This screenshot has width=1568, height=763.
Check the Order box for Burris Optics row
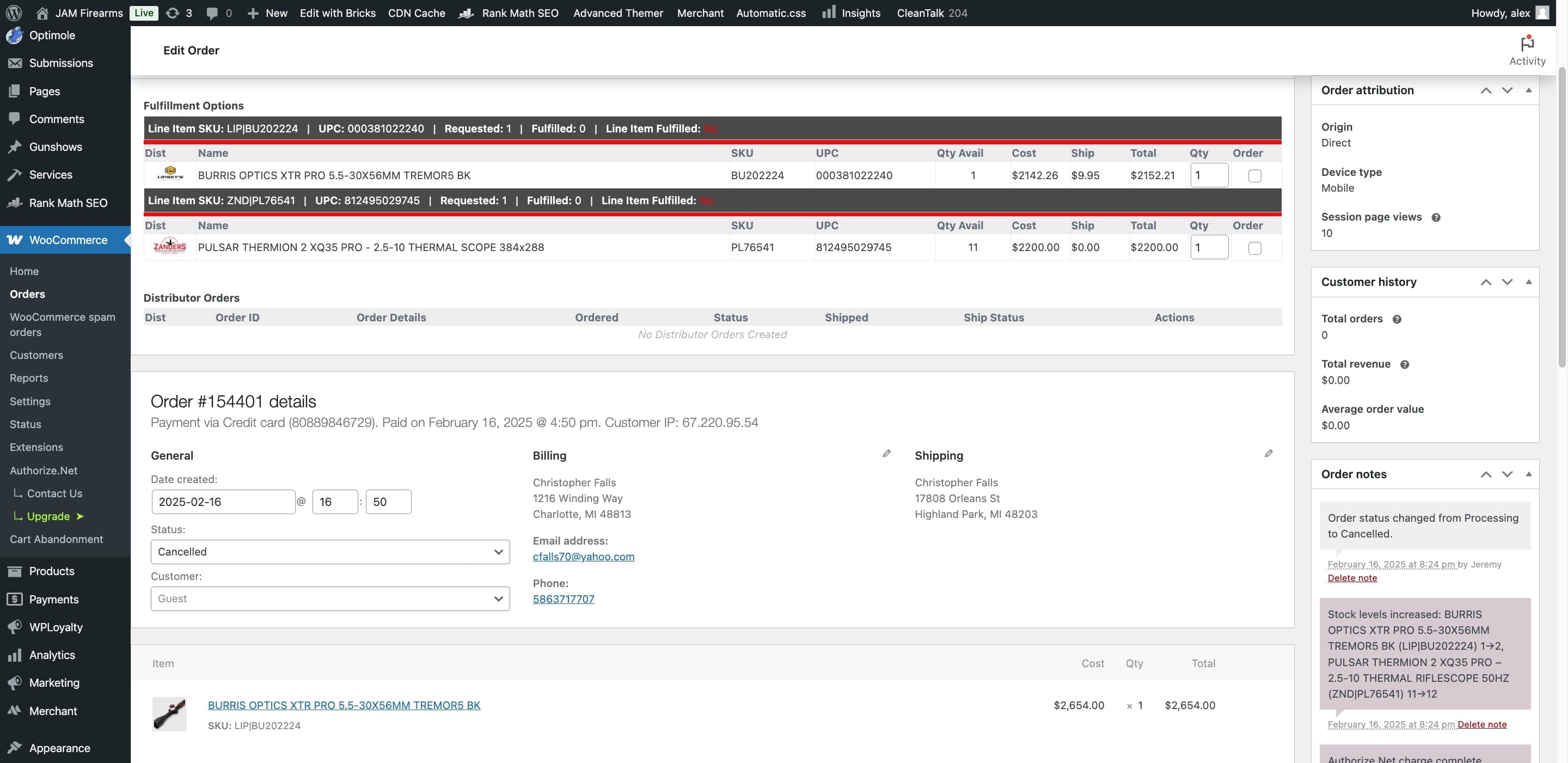pos(1254,176)
